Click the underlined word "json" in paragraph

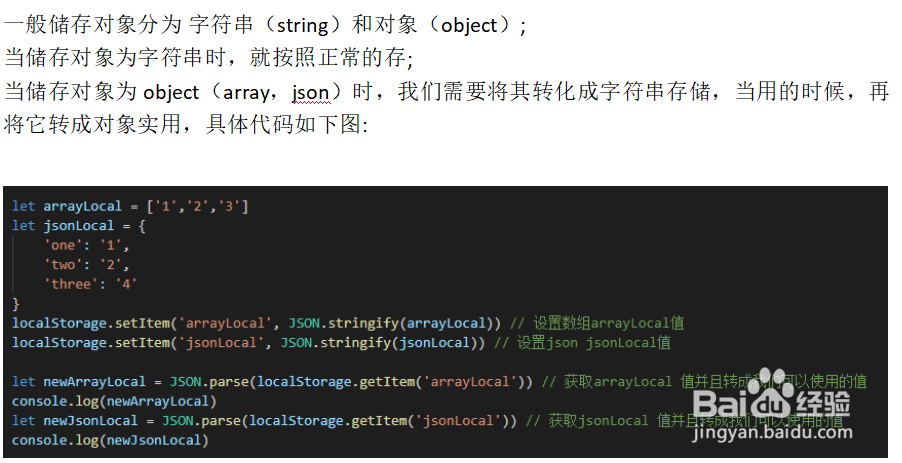pyautogui.click(x=310, y=93)
